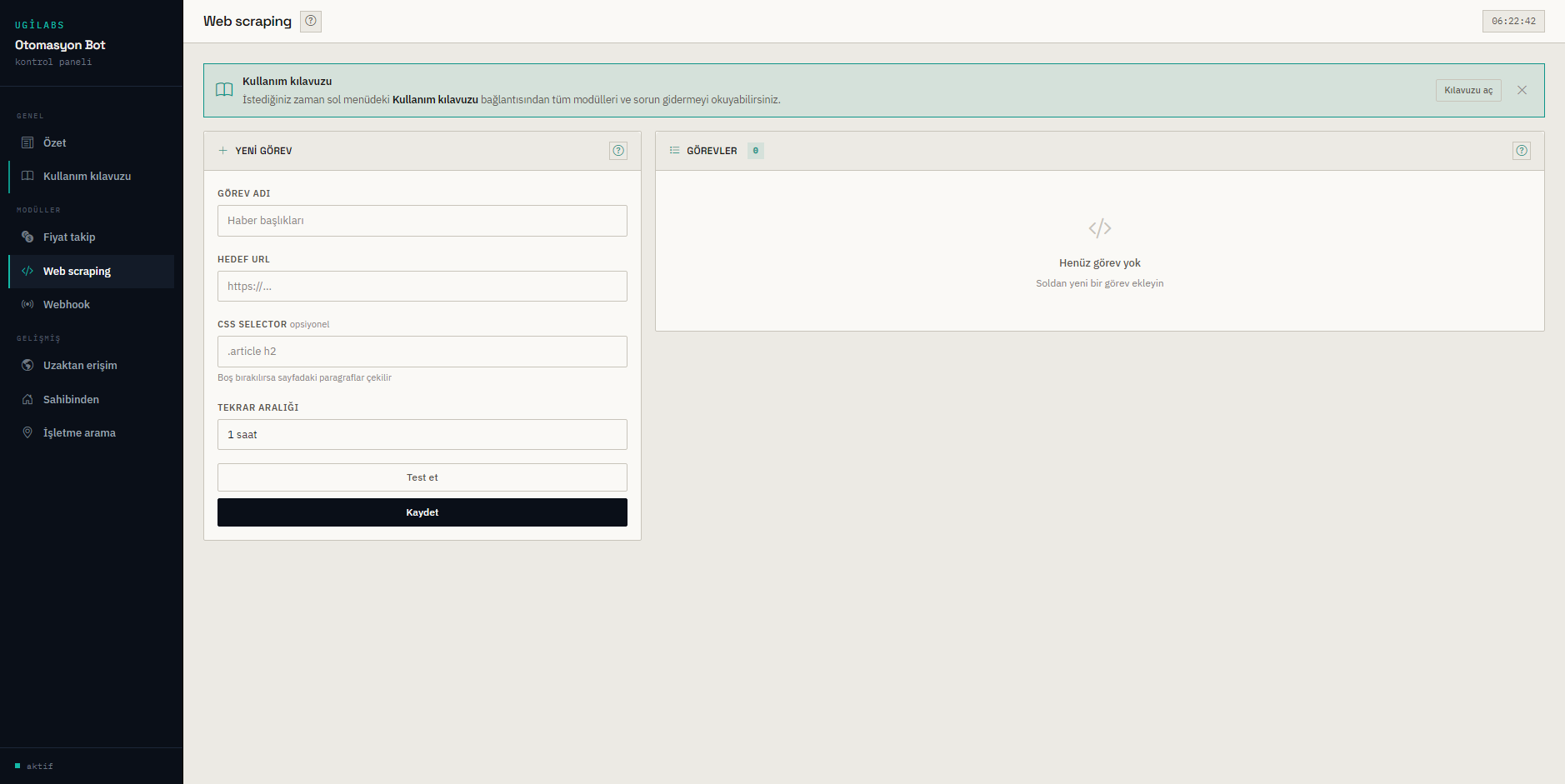Click the Uzaktan erişim globe icon

click(27, 365)
